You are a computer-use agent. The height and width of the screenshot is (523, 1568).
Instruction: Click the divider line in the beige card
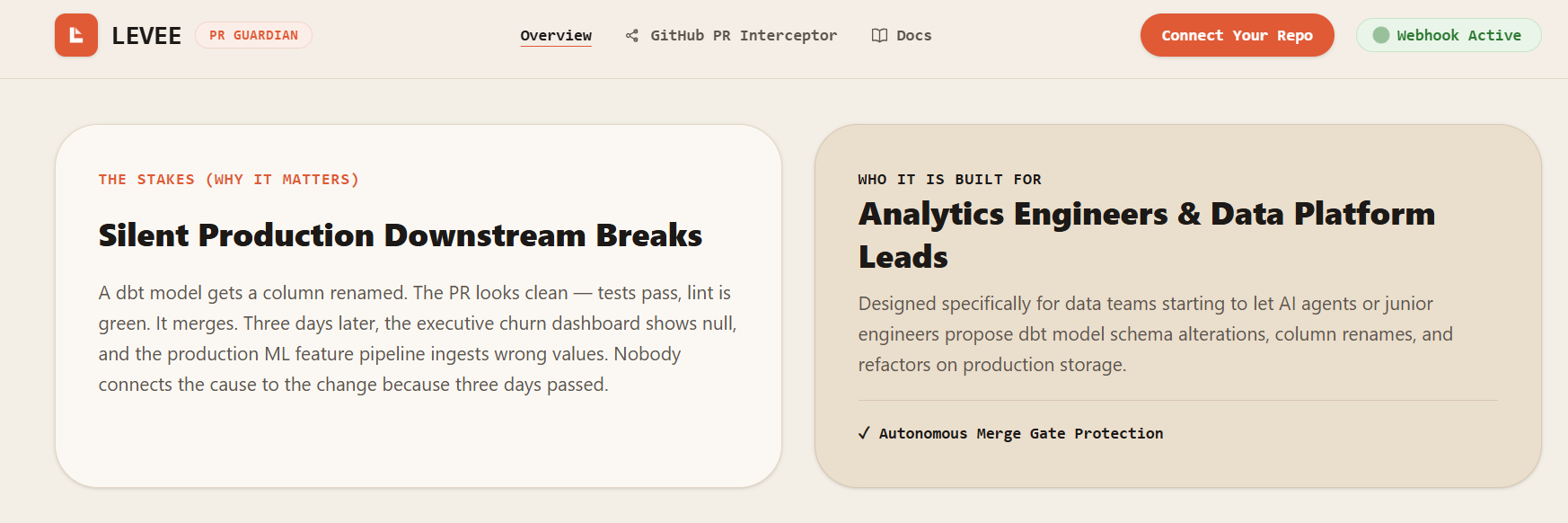(x=1178, y=400)
